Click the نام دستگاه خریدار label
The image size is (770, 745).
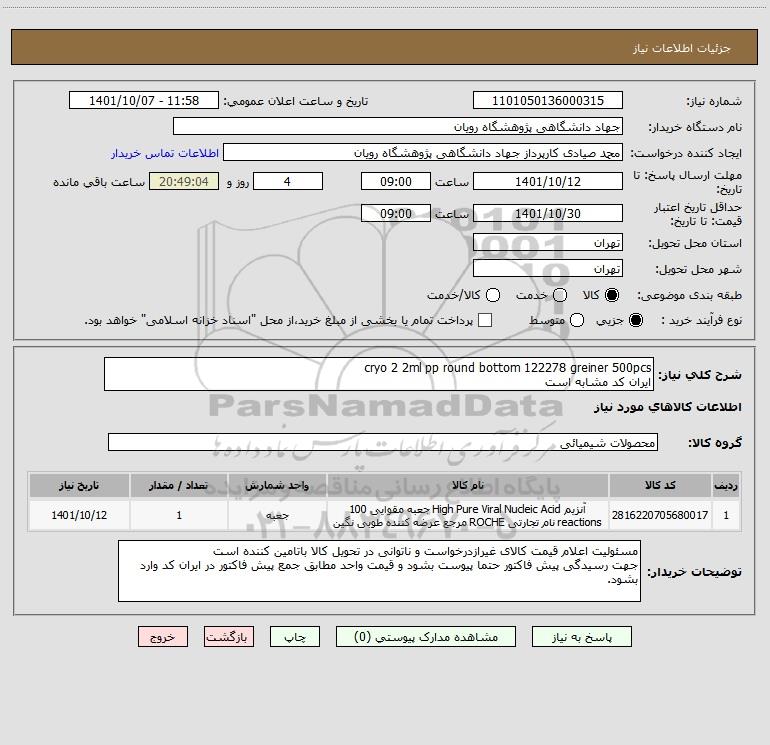tap(695, 128)
